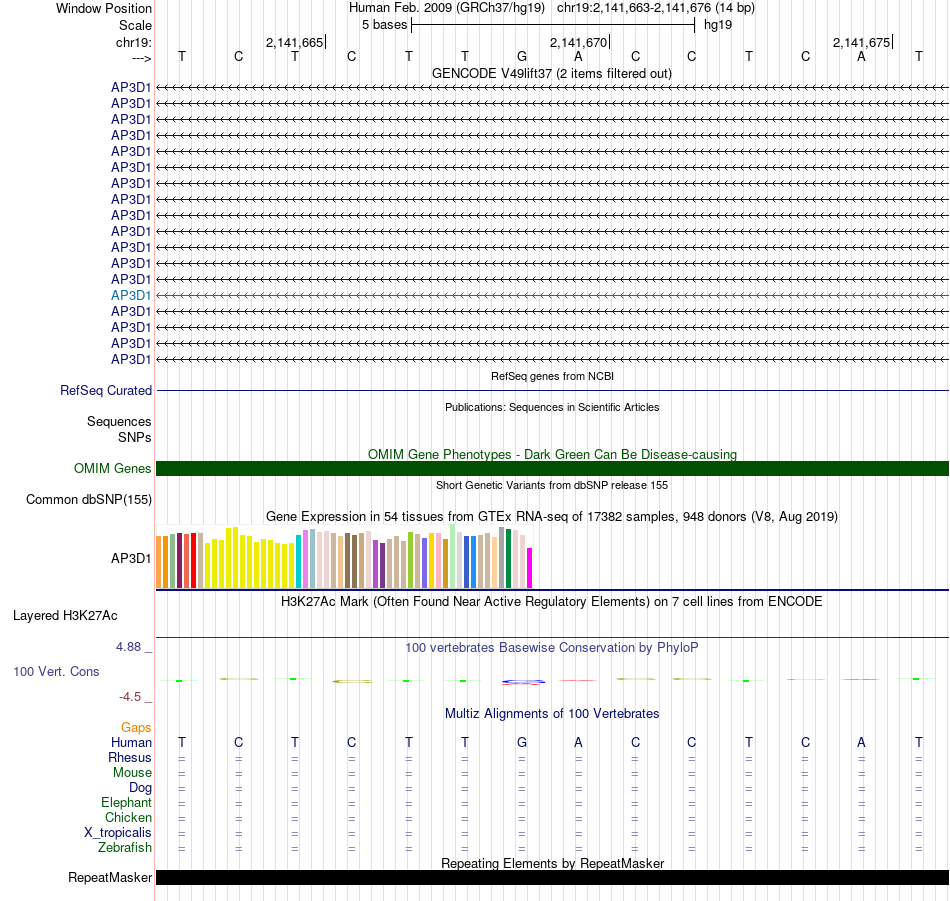Click the AP3D1 label beside the GTEx chart

pyautogui.click(x=131, y=558)
